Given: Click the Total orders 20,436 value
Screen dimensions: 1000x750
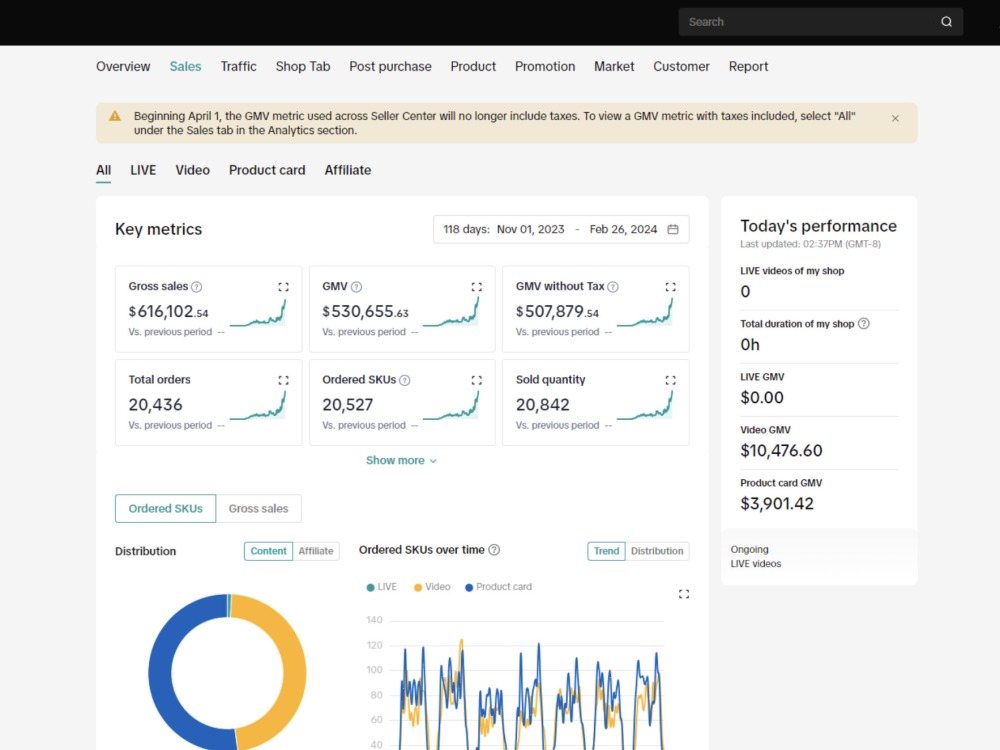Looking at the screenshot, I should [x=156, y=405].
